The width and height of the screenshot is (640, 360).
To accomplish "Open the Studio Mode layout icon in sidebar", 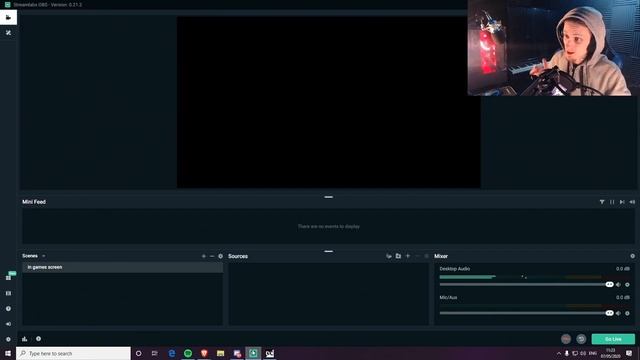I will [x=8, y=293].
